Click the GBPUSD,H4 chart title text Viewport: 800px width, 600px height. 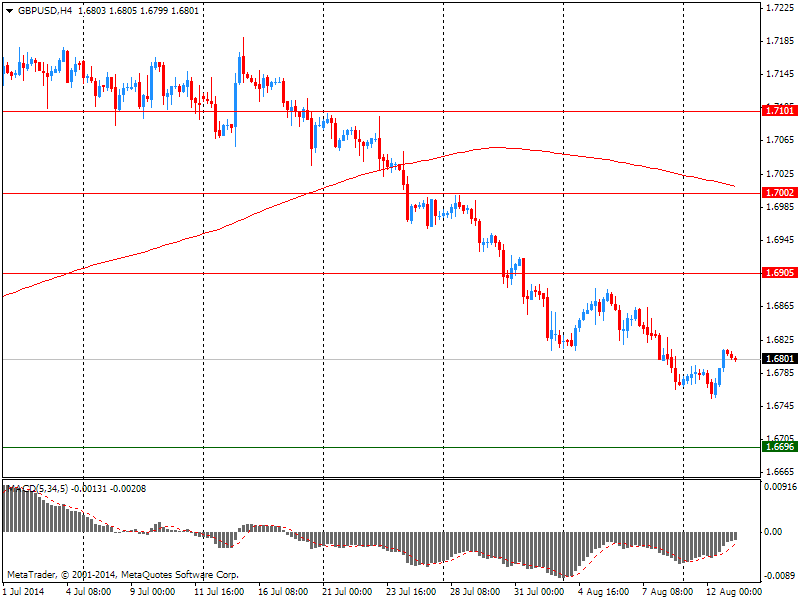click(45, 11)
